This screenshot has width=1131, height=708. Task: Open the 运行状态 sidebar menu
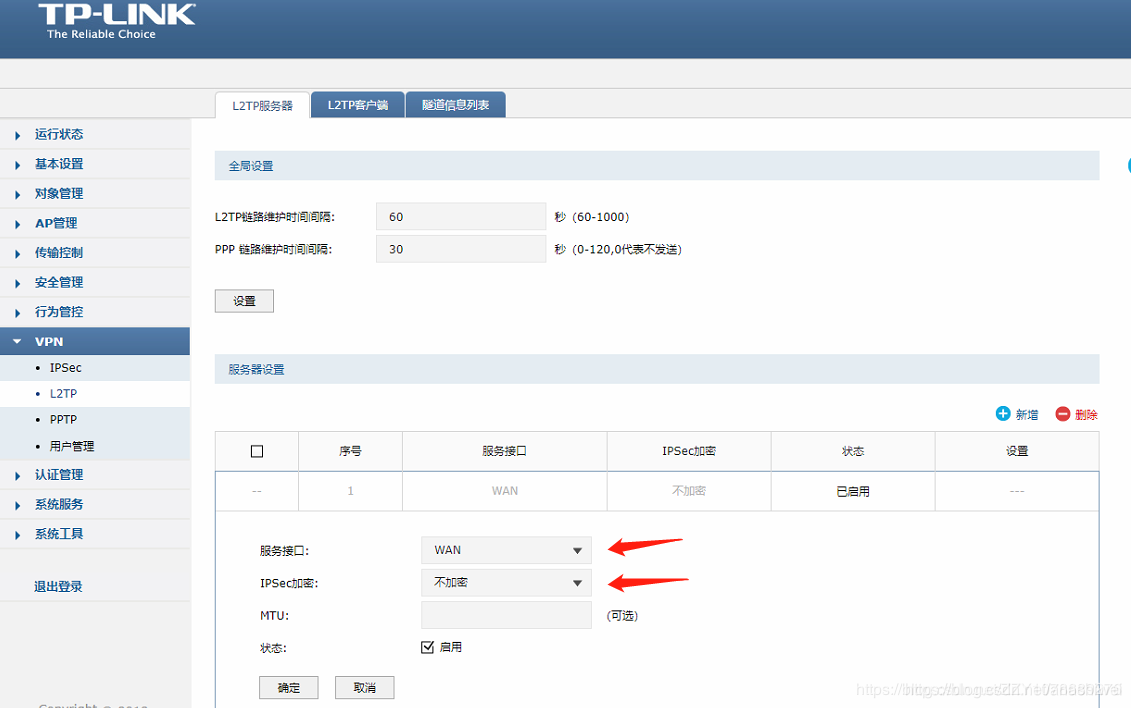[59, 134]
